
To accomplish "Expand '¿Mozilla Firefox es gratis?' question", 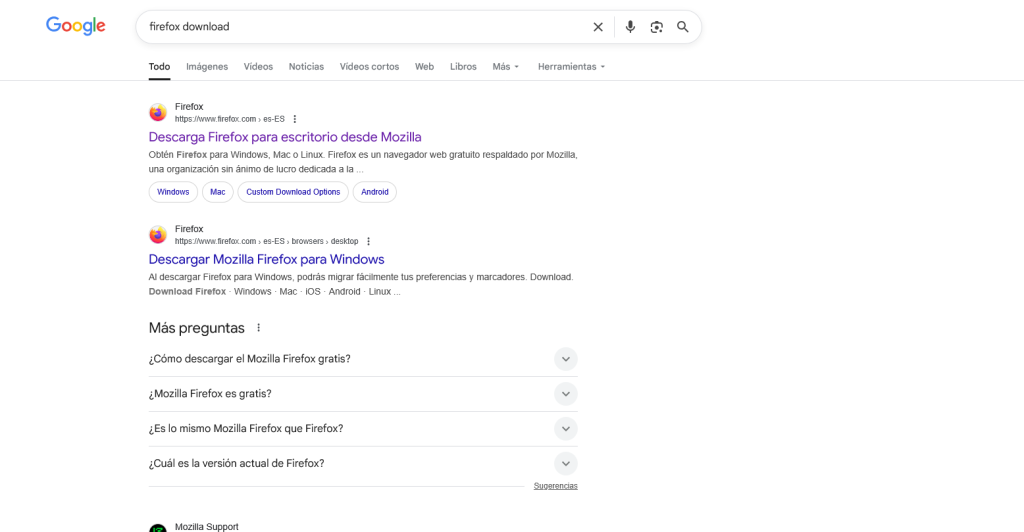I will tap(565, 394).
